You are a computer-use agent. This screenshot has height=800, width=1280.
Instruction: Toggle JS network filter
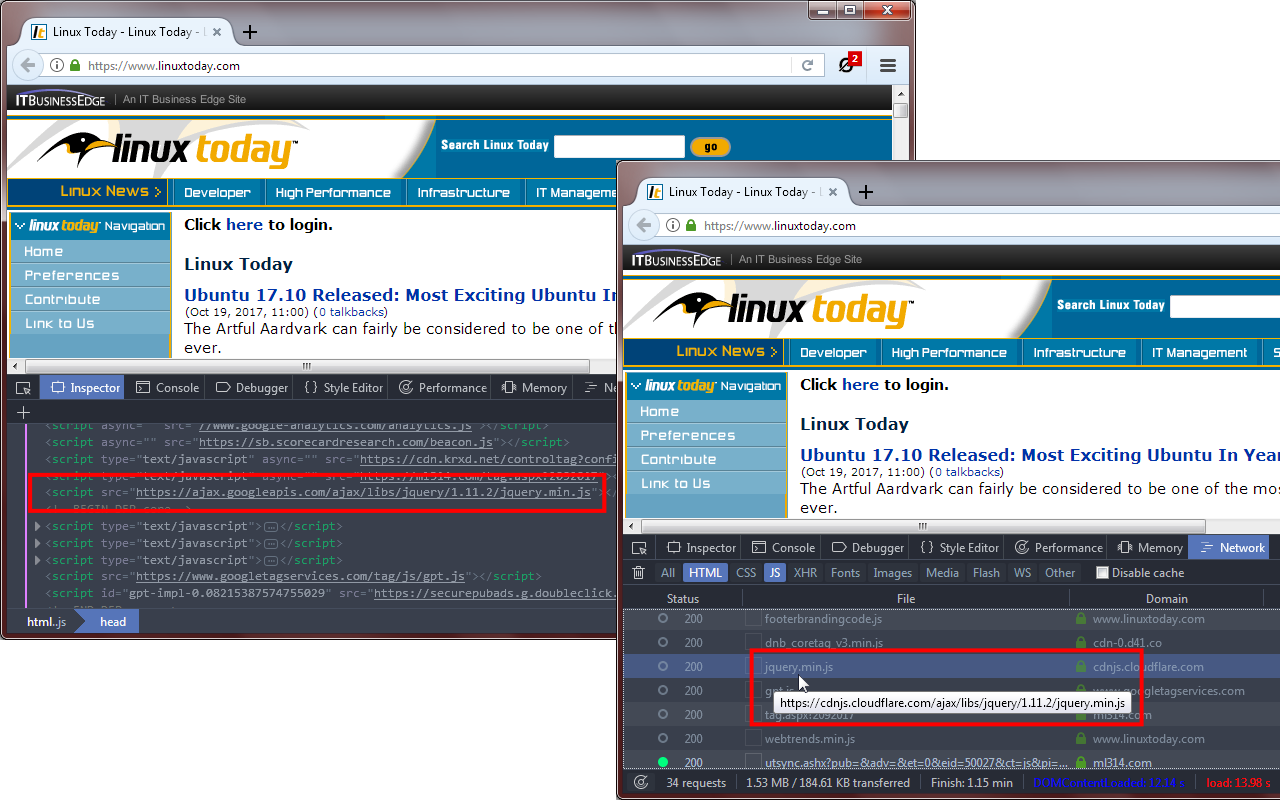click(x=775, y=573)
